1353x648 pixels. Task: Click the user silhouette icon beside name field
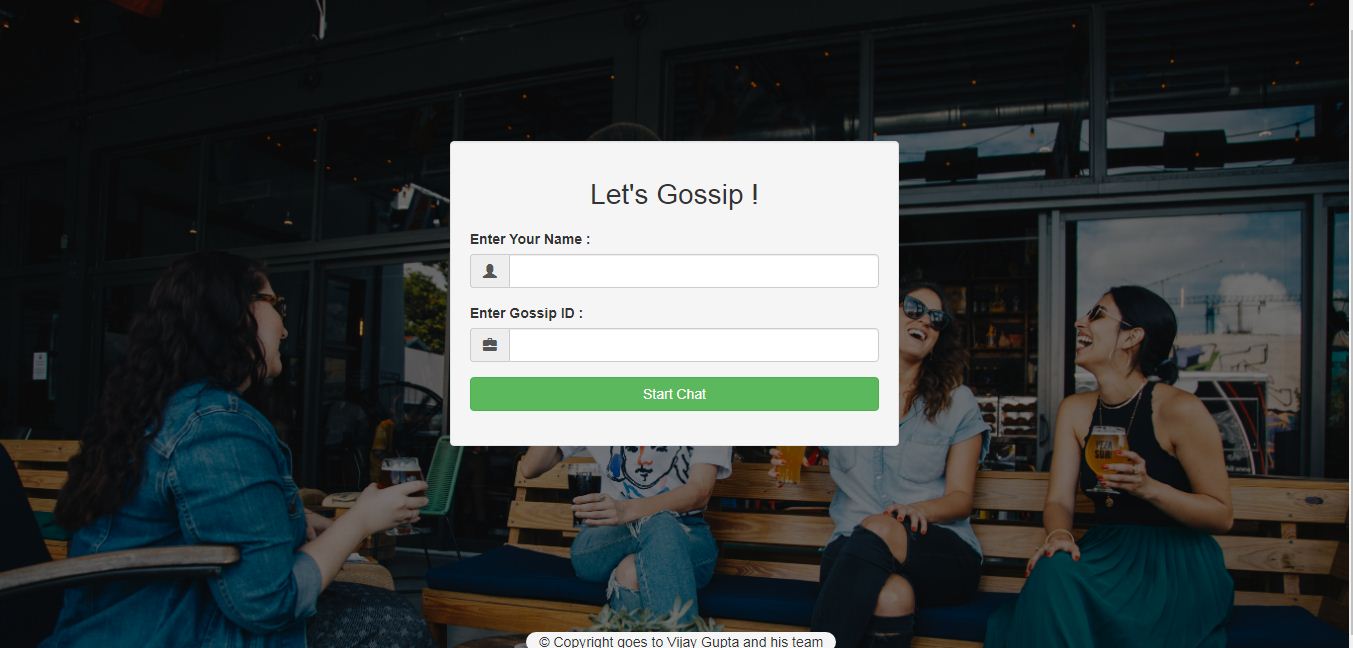[490, 271]
